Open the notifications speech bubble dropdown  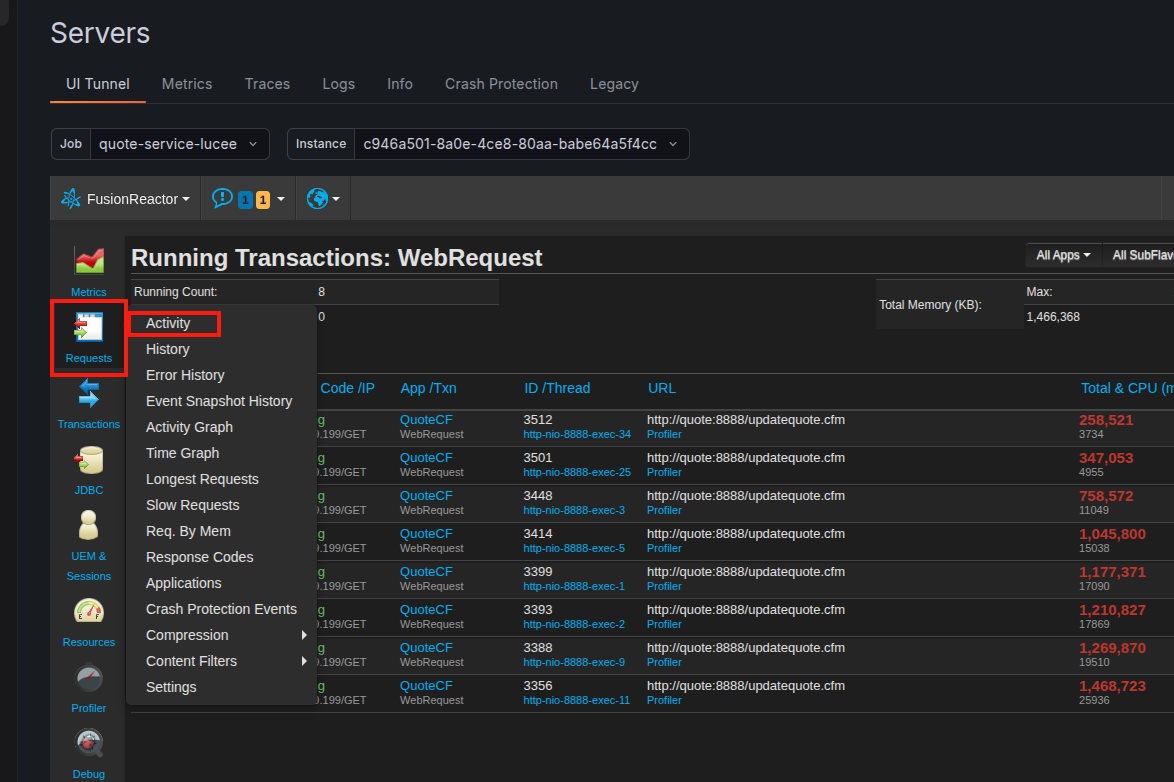(248, 199)
